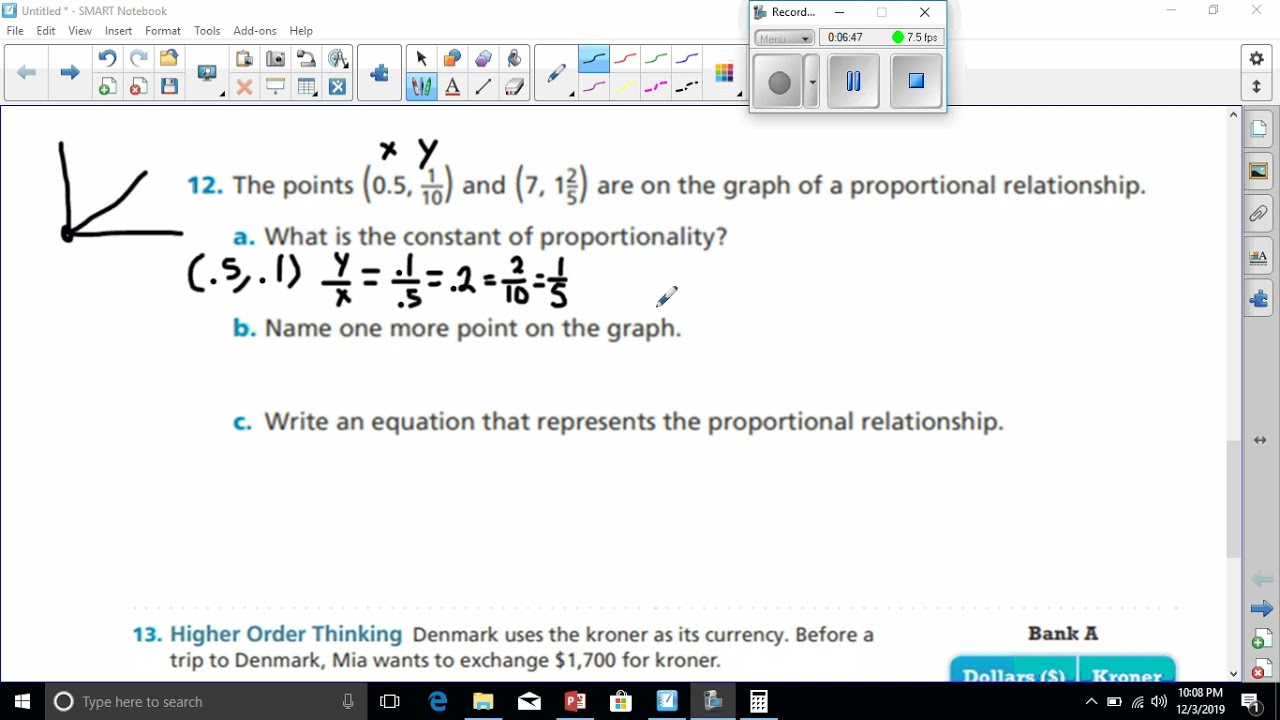Choose the black dashed pen style
Screen dimensions: 1280x720
(x=687, y=87)
